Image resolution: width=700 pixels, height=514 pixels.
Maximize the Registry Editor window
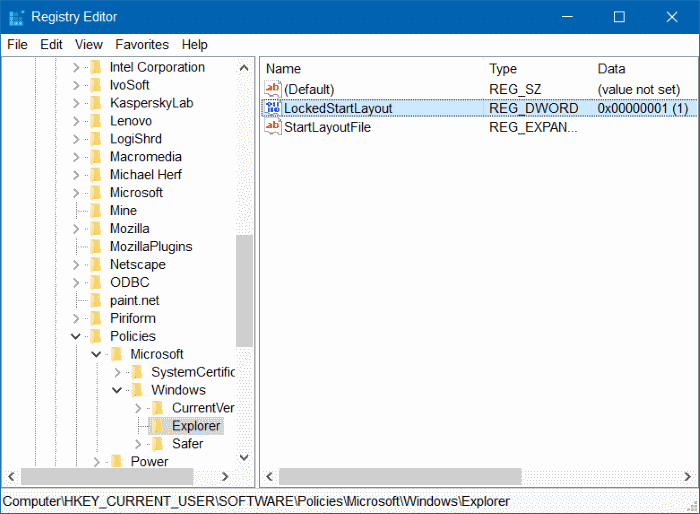619,17
